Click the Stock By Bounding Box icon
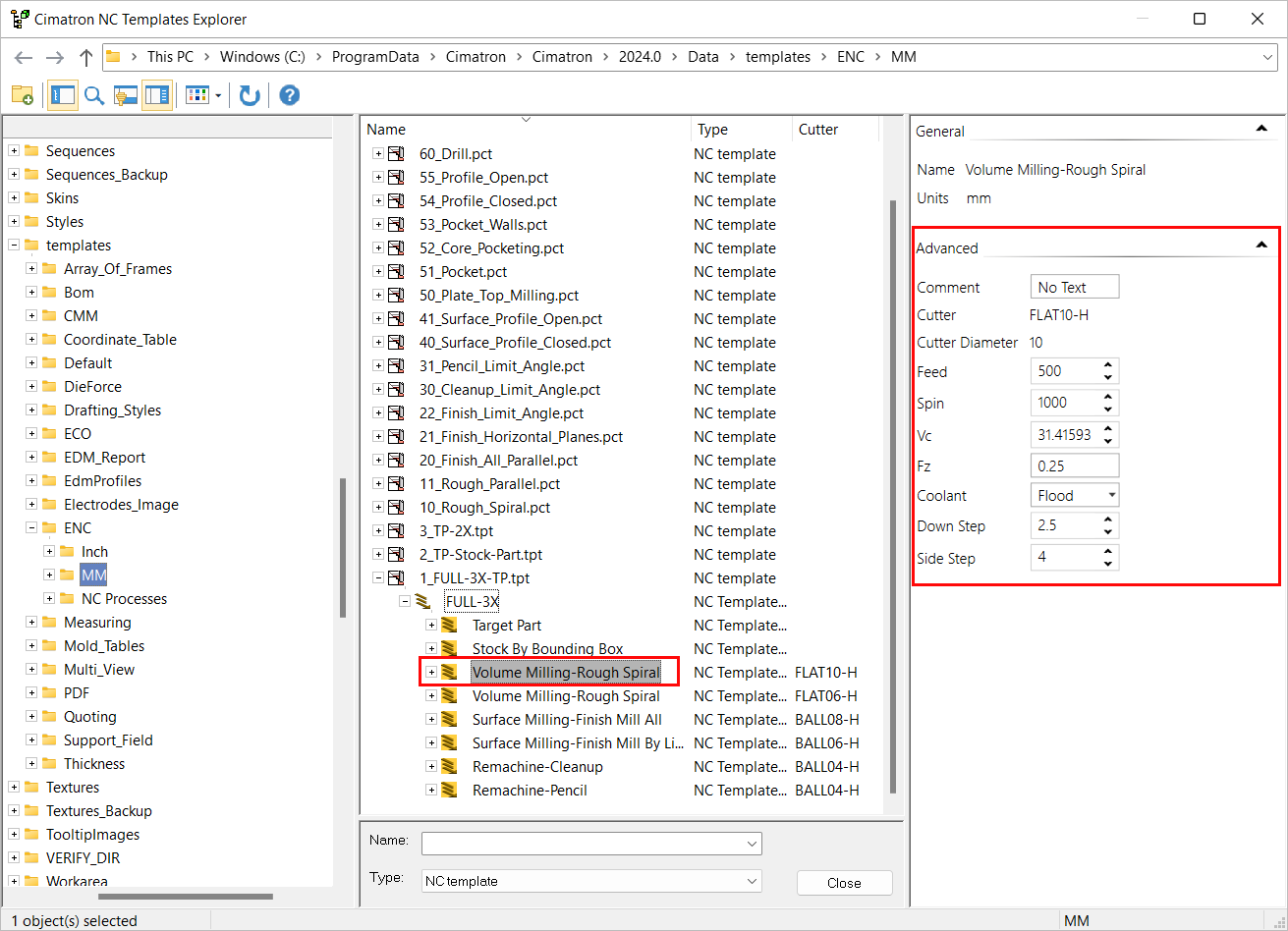Viewport: 1288px width, 931px height. click(x=449, y=649)
